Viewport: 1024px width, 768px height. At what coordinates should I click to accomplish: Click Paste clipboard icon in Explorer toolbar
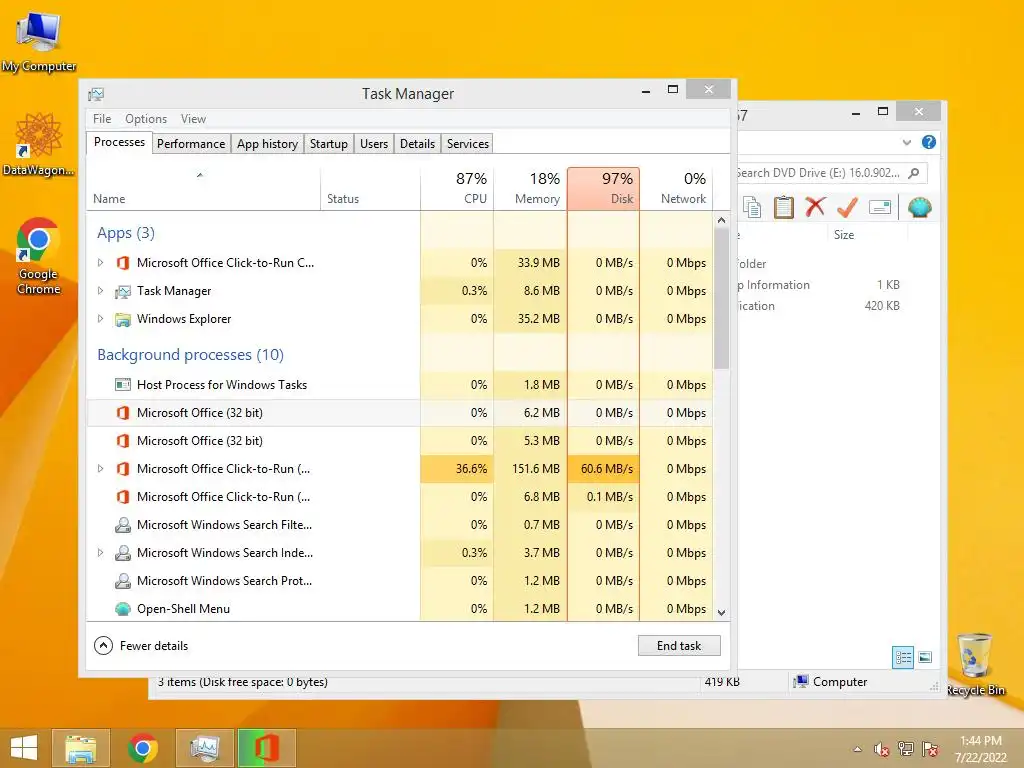pos(784,208)
